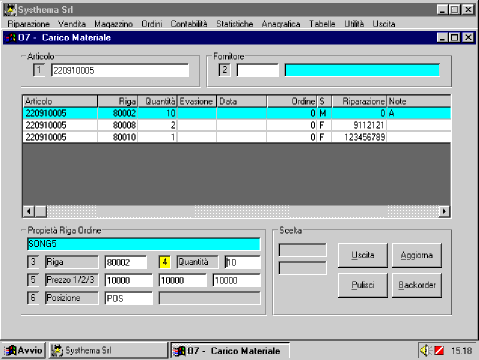Click Riparazione cell 123456789

click(x=359, y=137)
